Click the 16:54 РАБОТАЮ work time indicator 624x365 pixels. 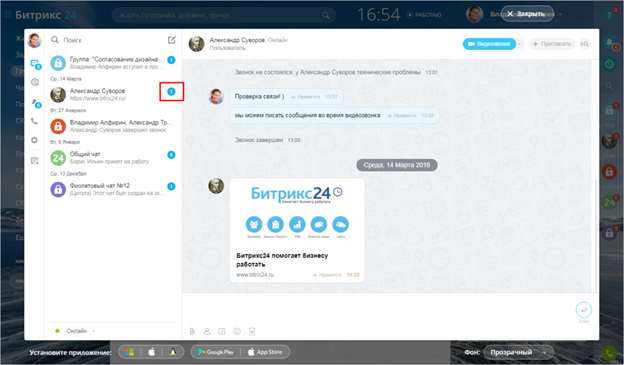tap(399, 15)
